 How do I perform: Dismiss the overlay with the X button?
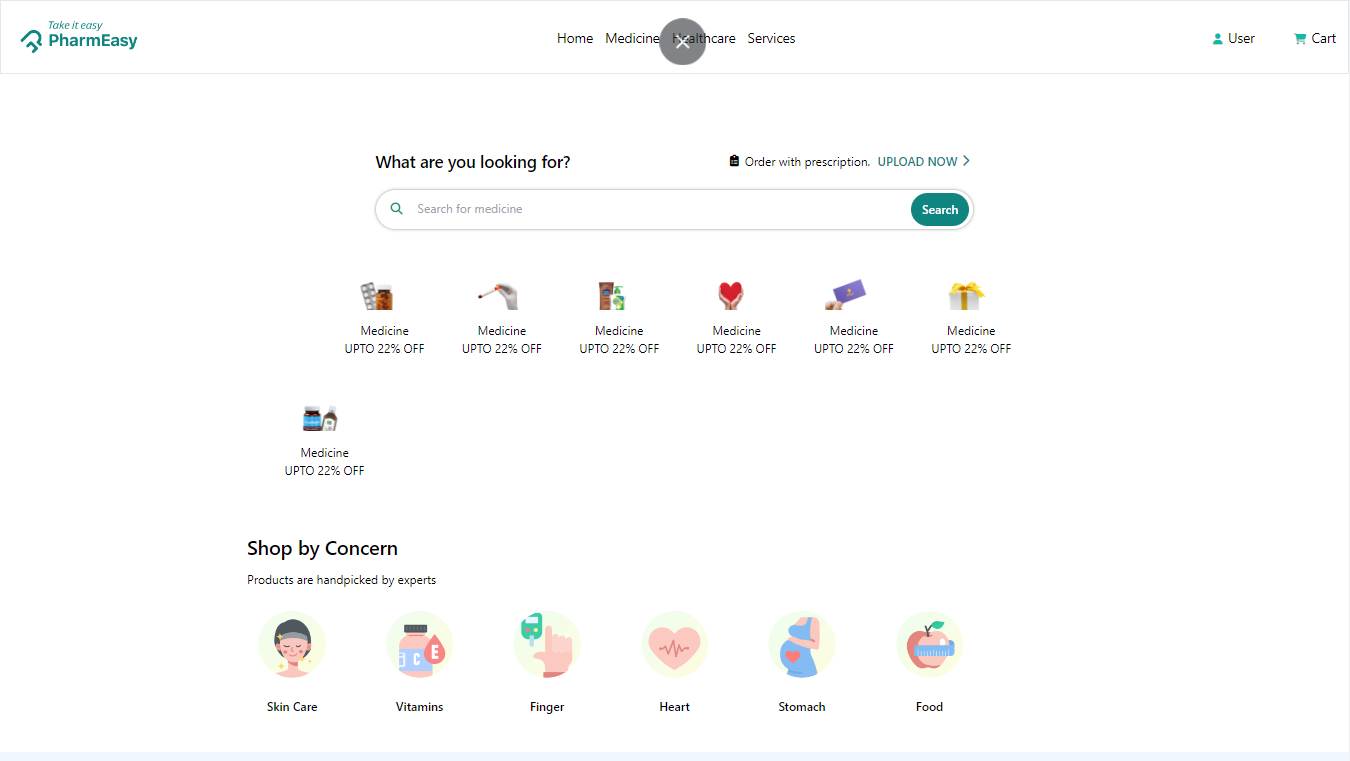[x=683, y=42]
